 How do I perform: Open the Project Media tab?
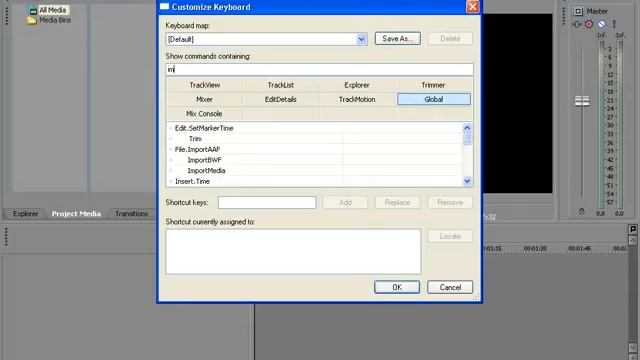tap(76, 214)
